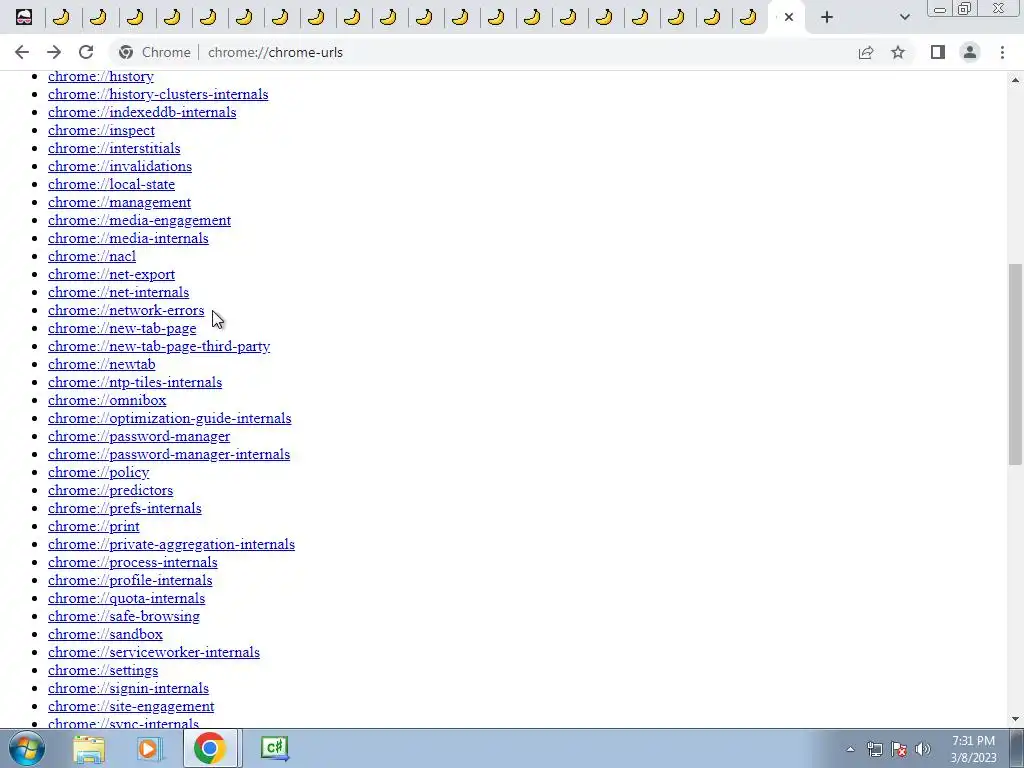Reload the chrome-urls page
The image size is (1024, 768).
86,52
